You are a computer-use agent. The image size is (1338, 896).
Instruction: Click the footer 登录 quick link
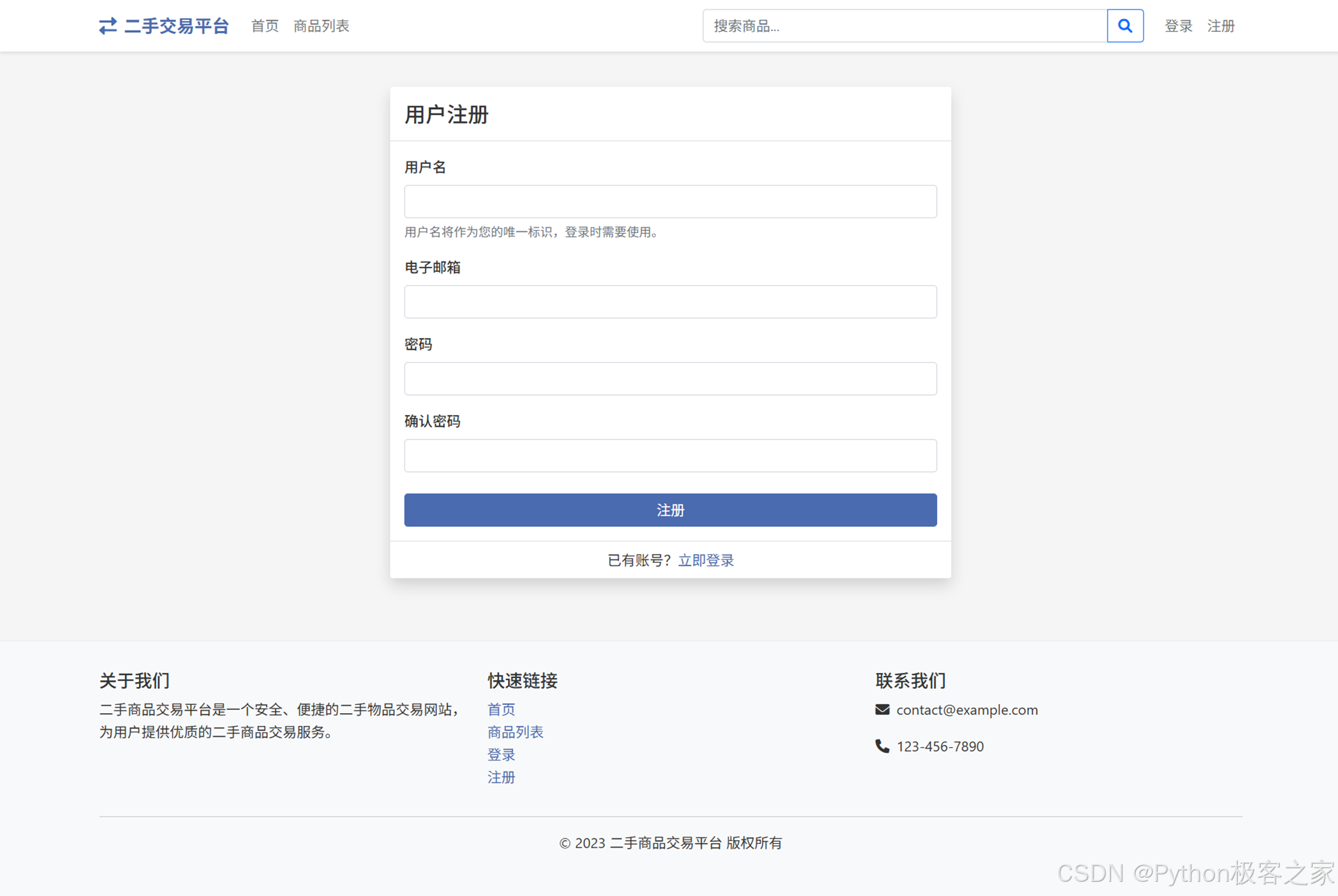click(x=501, y=754)
